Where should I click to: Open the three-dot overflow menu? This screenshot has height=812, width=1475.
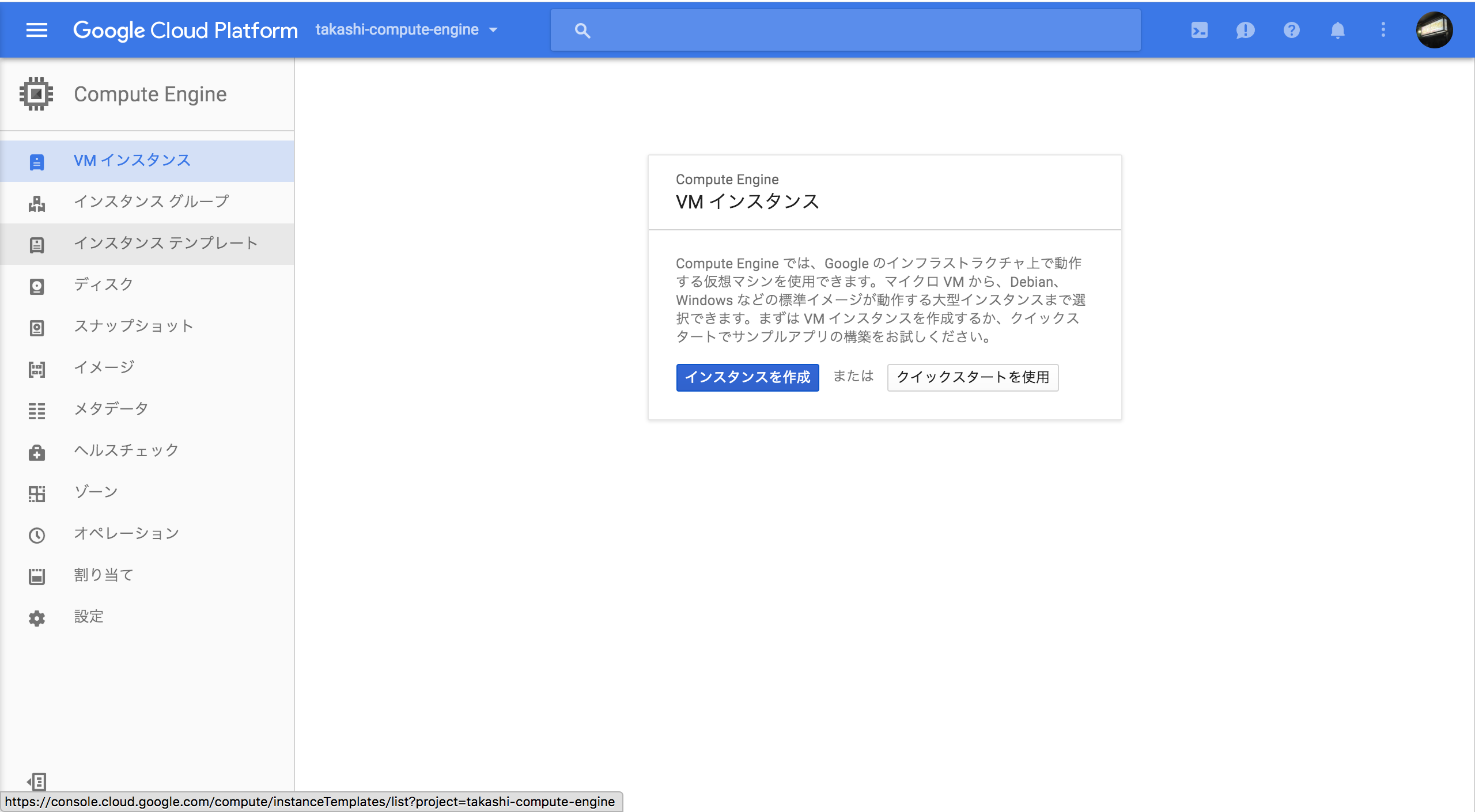[1383, 30]
